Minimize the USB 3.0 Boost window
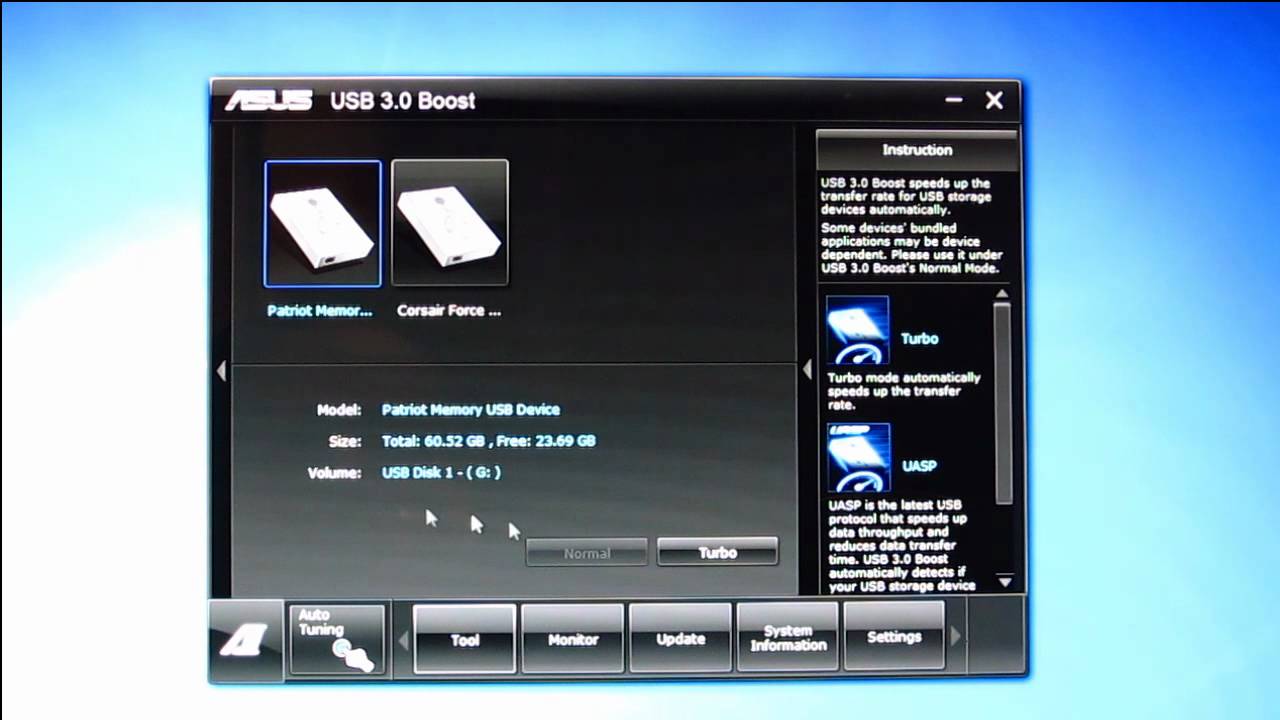This screenshot has width=1280, height=720. pyautogui.click(x=953, y=100)
